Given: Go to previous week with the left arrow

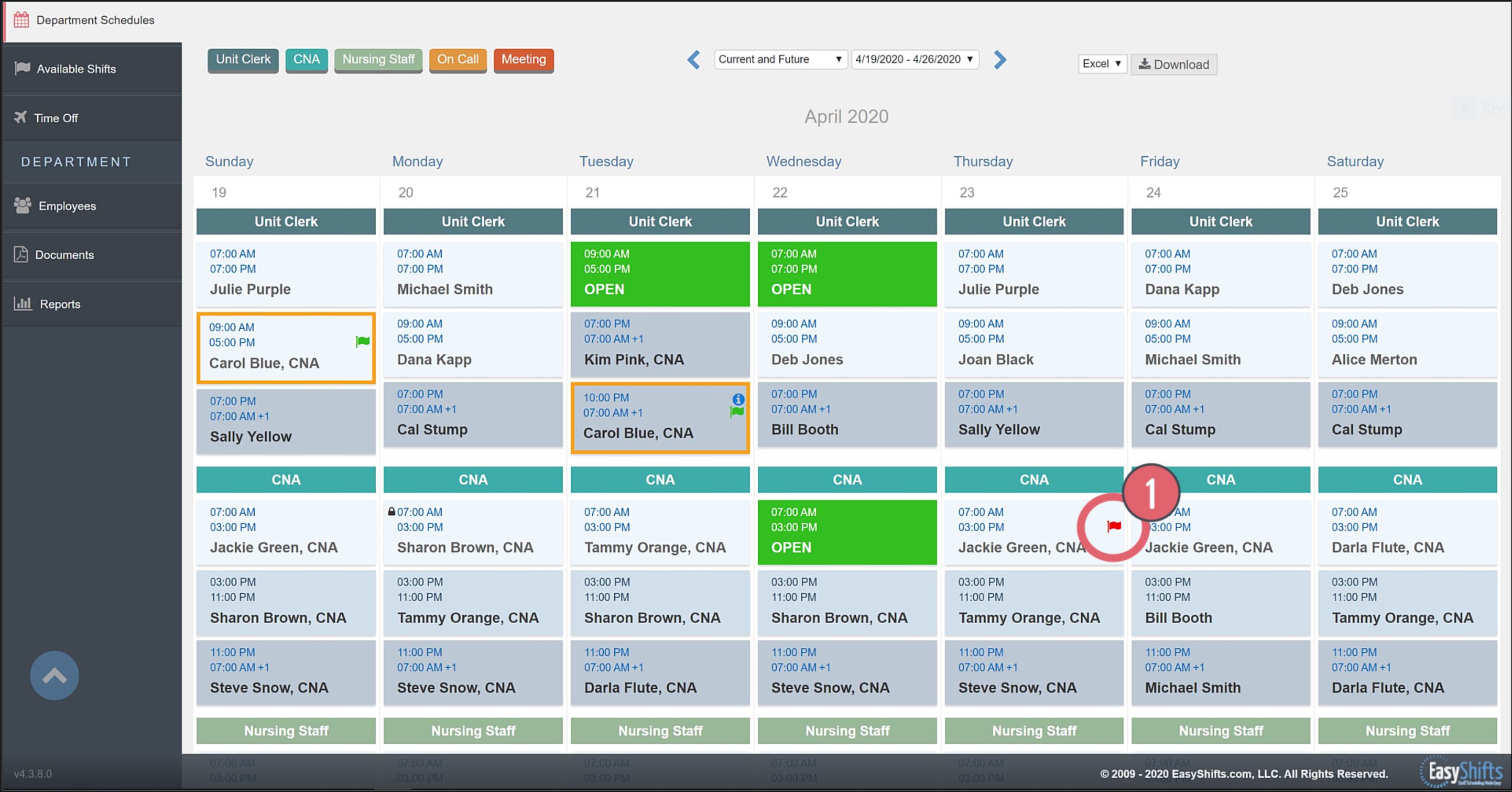Looking at the screenshot, I should click(x=694, y=59).
